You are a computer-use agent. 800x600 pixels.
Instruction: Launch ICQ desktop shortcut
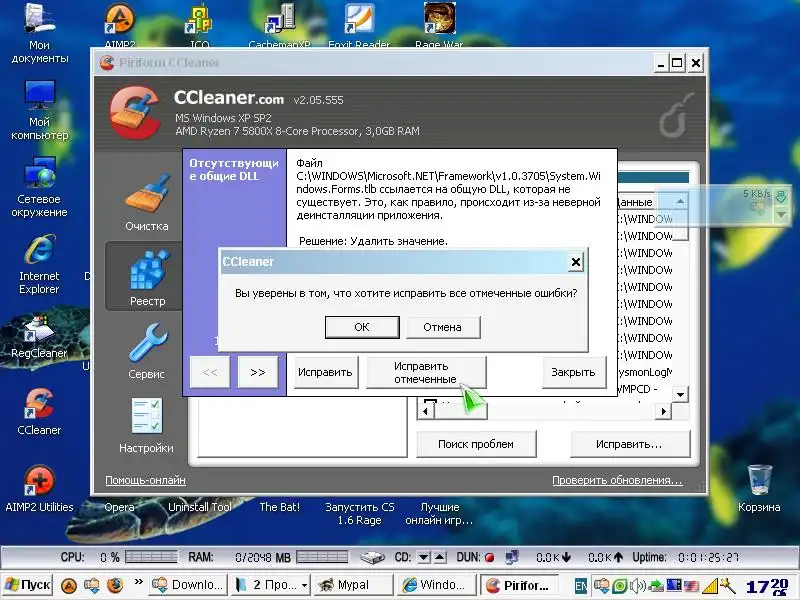coord(199,26)
